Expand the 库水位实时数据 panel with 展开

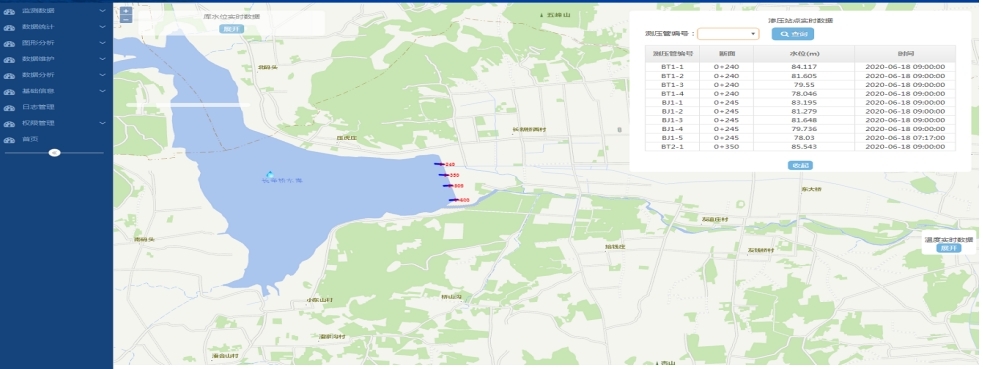click(x=231, y=29)
